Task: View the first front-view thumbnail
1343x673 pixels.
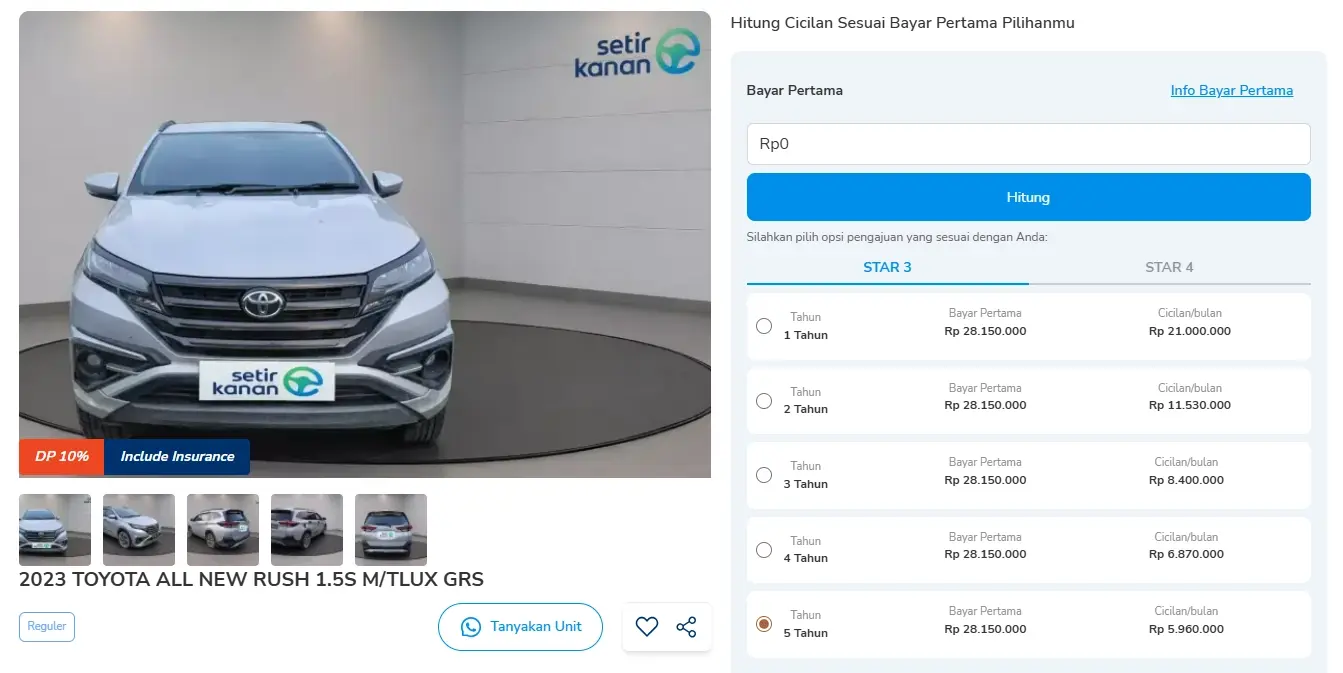Action: click(55, 529)
